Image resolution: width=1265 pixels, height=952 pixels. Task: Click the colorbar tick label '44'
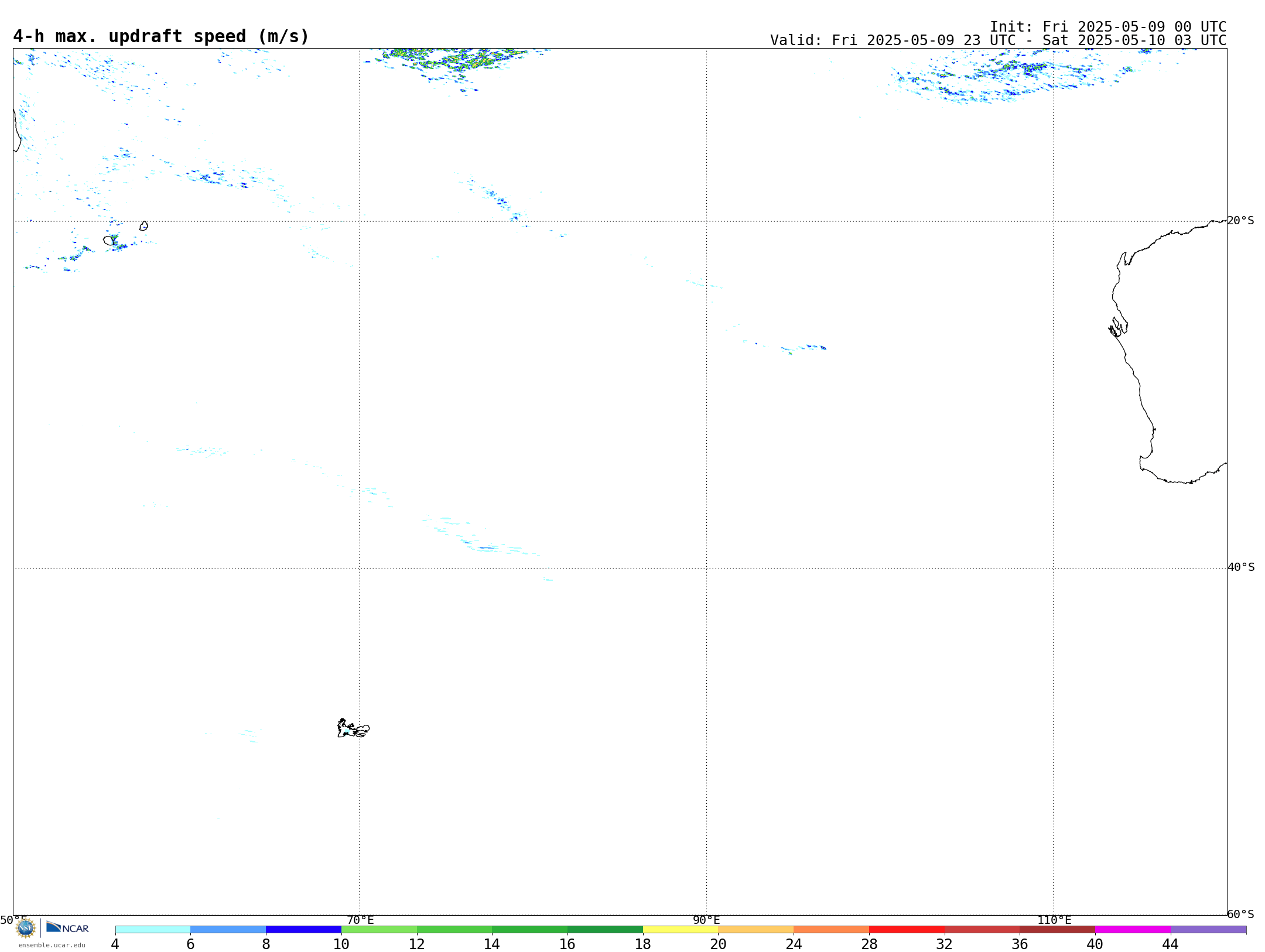coord(1171,944)
